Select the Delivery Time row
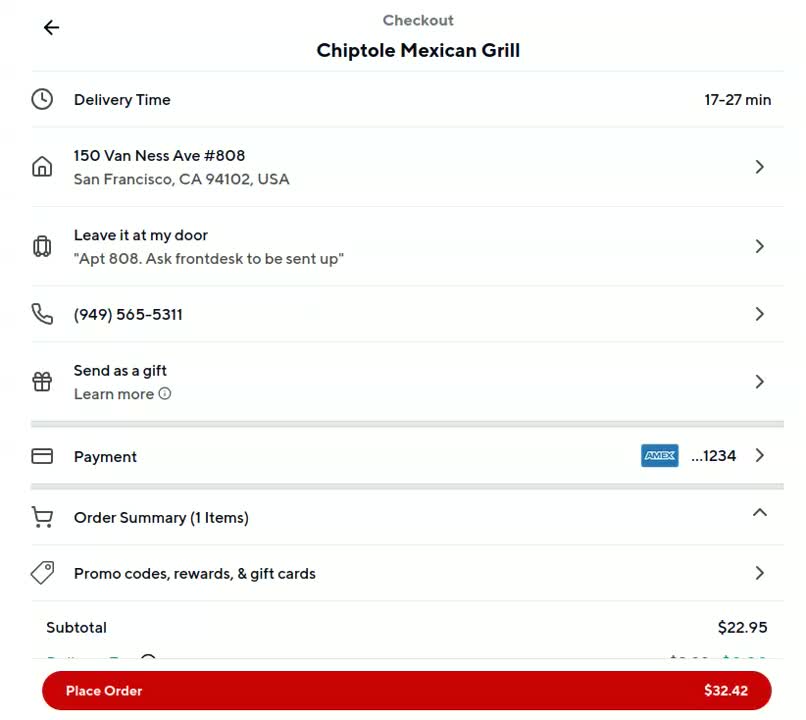The height and width of the screenshot is (720, 806). (407, 100)
